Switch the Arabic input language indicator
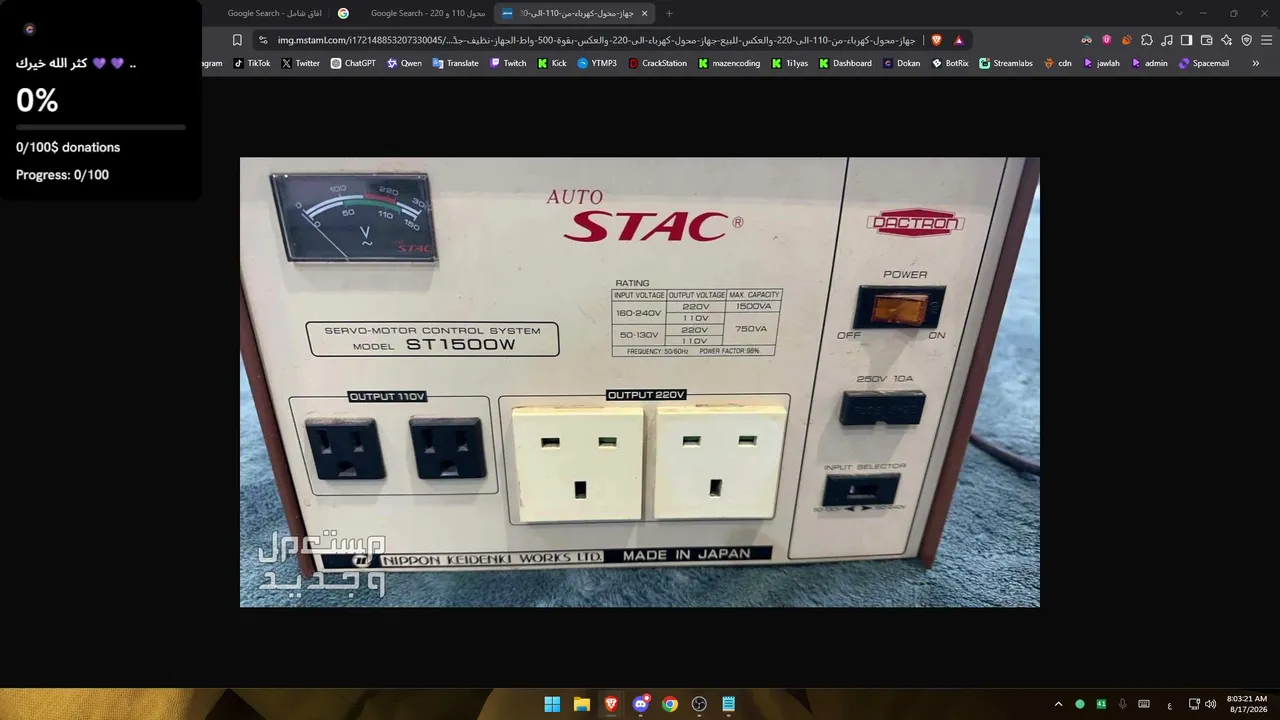This screenshot has height=720, width=1280. (x=1169, y=704)
